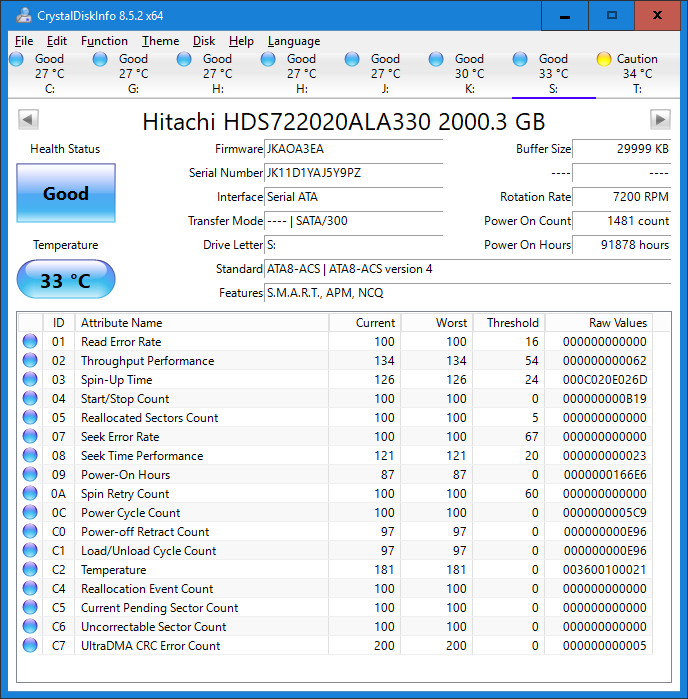Viewport: 688px width, 699px height.
Task: Select the yellow Caution T: drive orb
Action: [x=604, y=59]
